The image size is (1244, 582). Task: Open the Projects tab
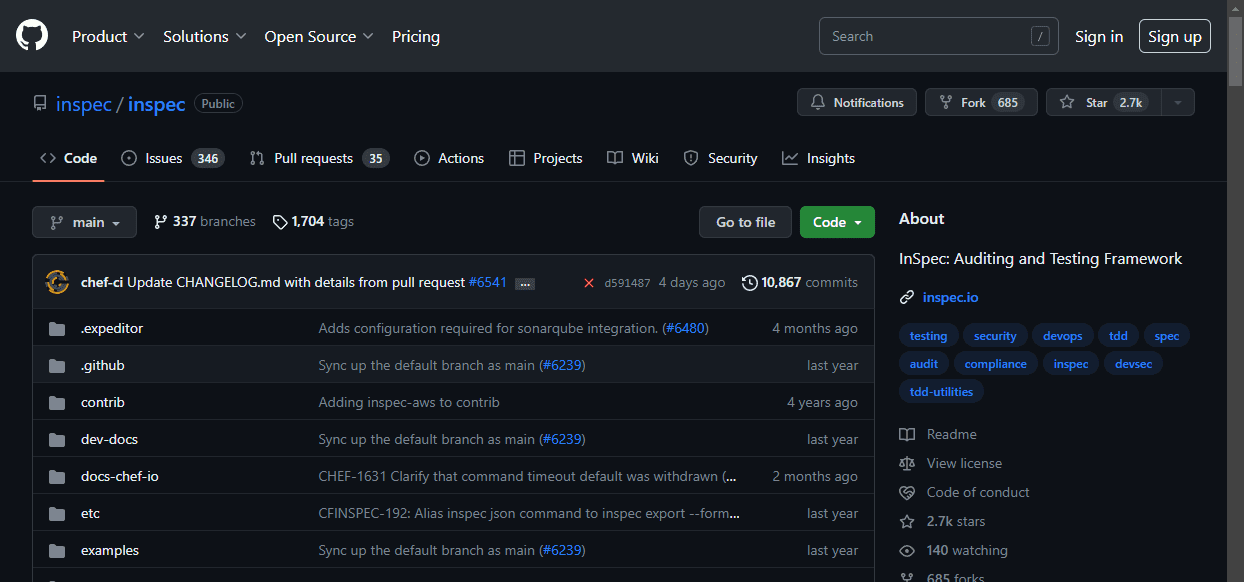(x=545, y=158)
